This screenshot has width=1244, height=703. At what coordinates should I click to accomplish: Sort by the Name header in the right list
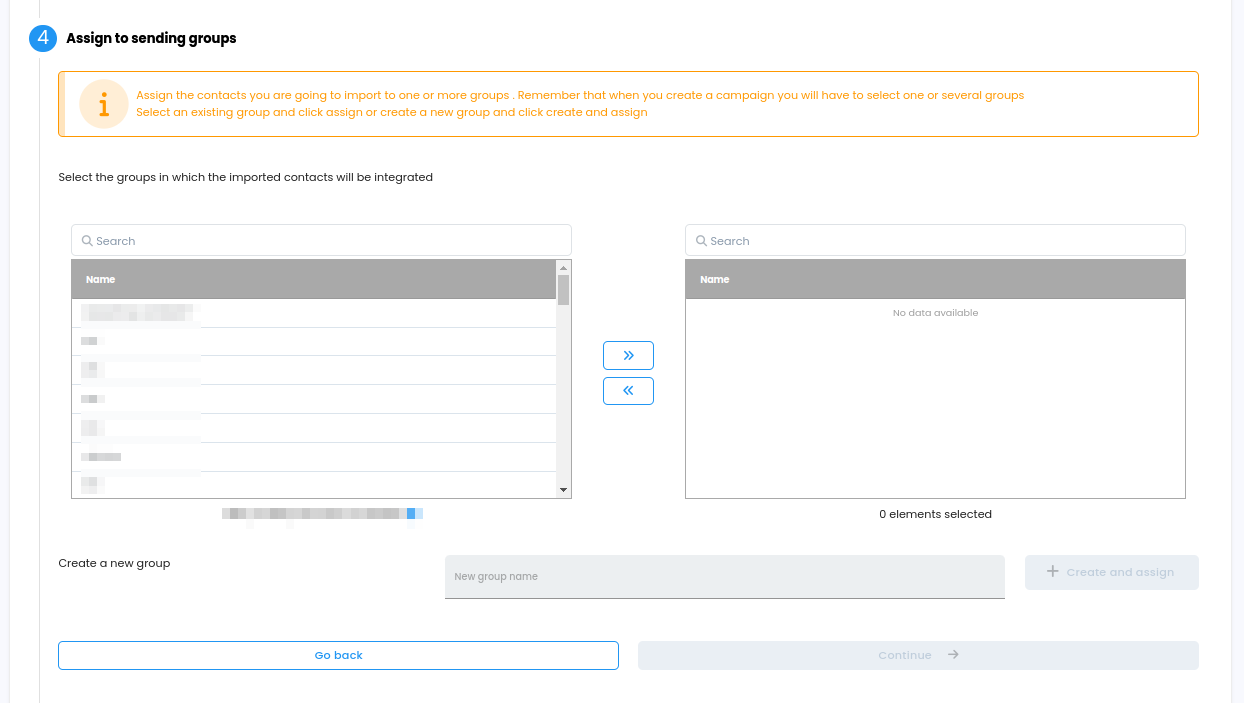pos(715,280)
